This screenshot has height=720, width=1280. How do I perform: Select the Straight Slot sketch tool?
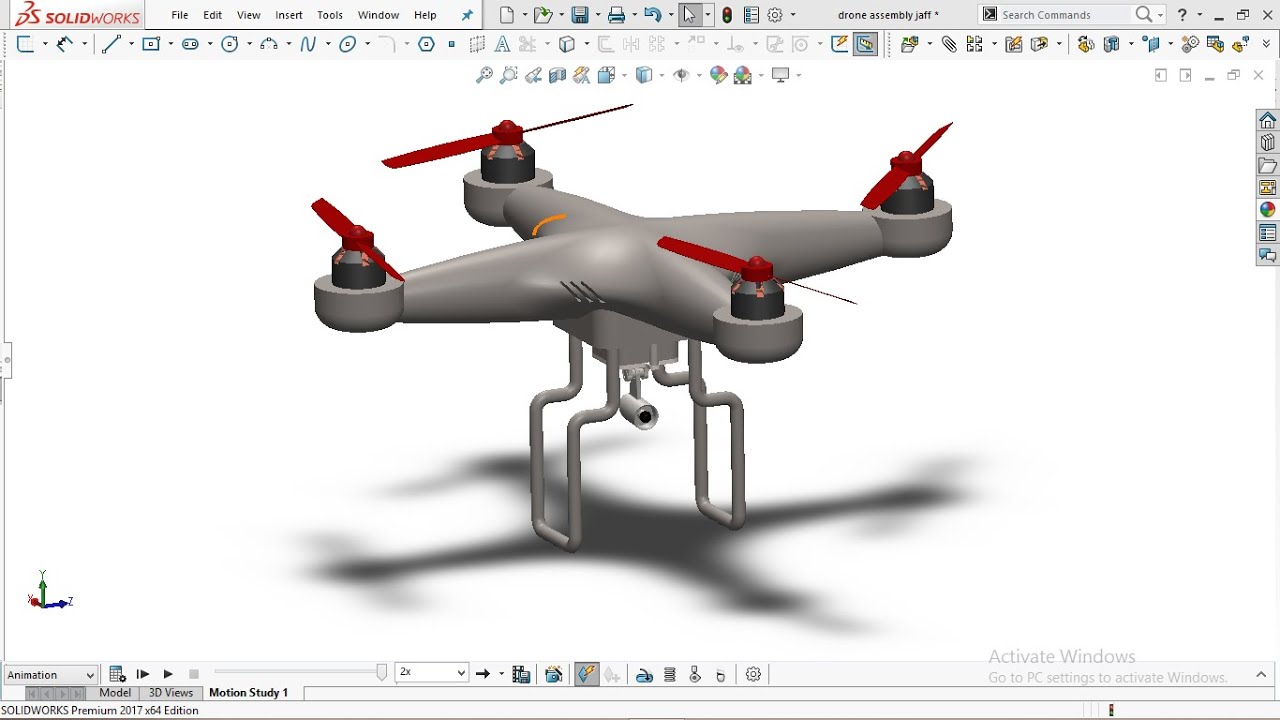coord(190,44)
